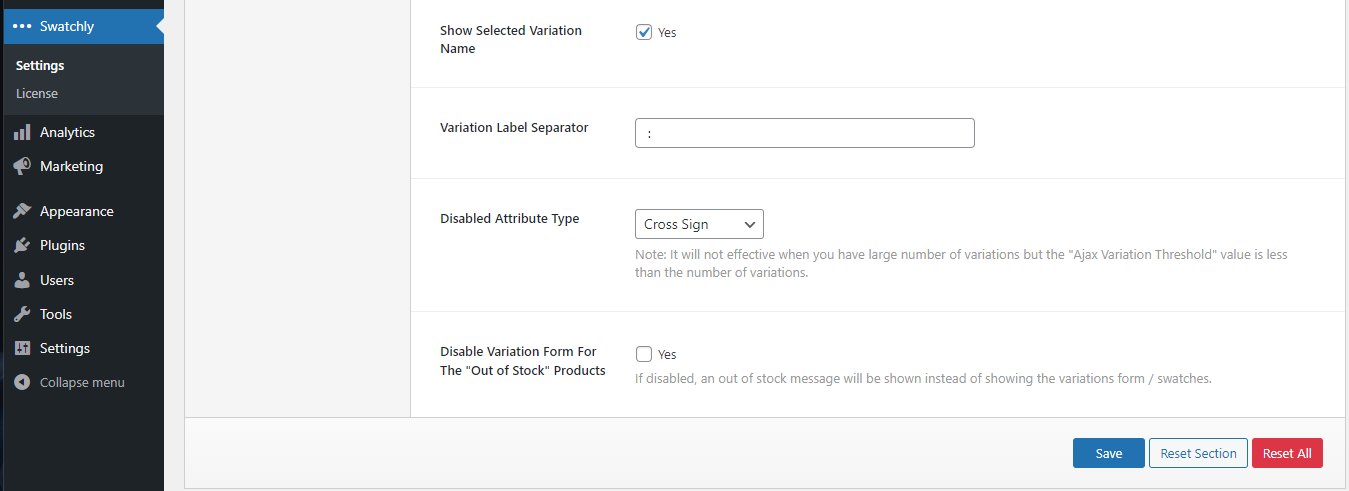Click the Users person icon
The image size is (1349, 491).
click(22, 281)
